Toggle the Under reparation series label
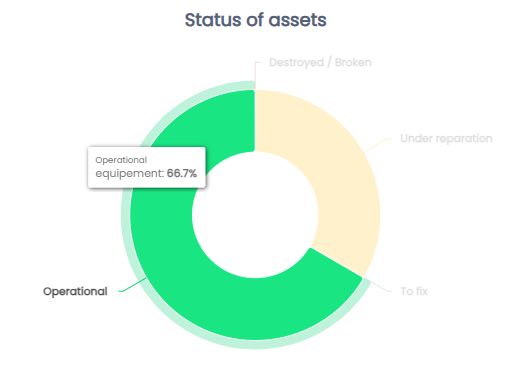This screenshot has height=373, width=520. (x=446, y=138)
